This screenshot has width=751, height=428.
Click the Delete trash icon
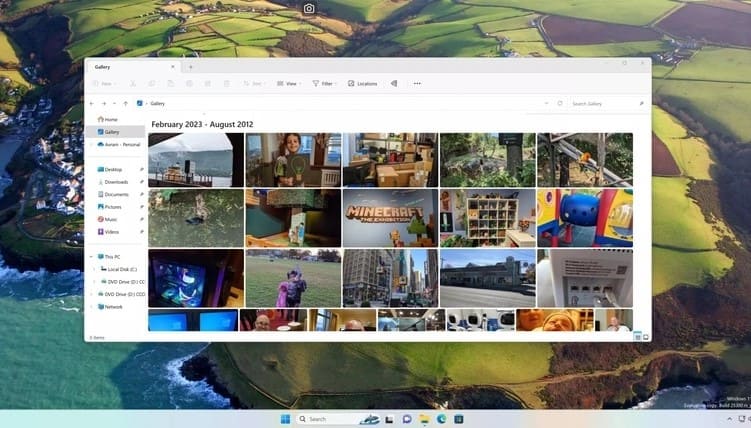(x=227, y=84)
